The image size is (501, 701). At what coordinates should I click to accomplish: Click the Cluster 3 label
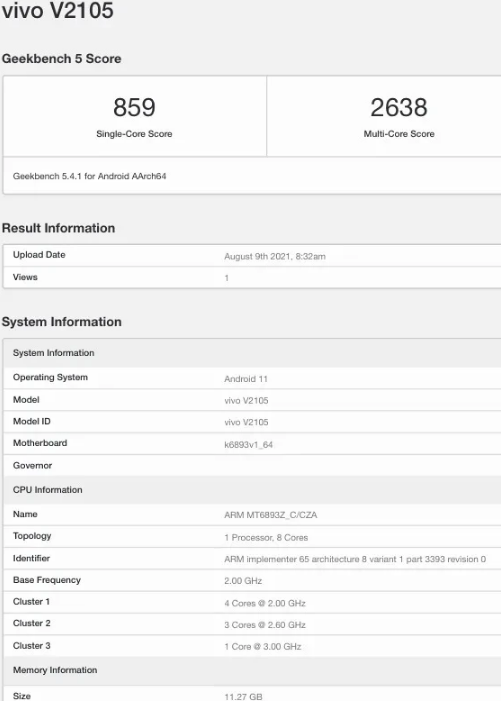coord(31,646)
